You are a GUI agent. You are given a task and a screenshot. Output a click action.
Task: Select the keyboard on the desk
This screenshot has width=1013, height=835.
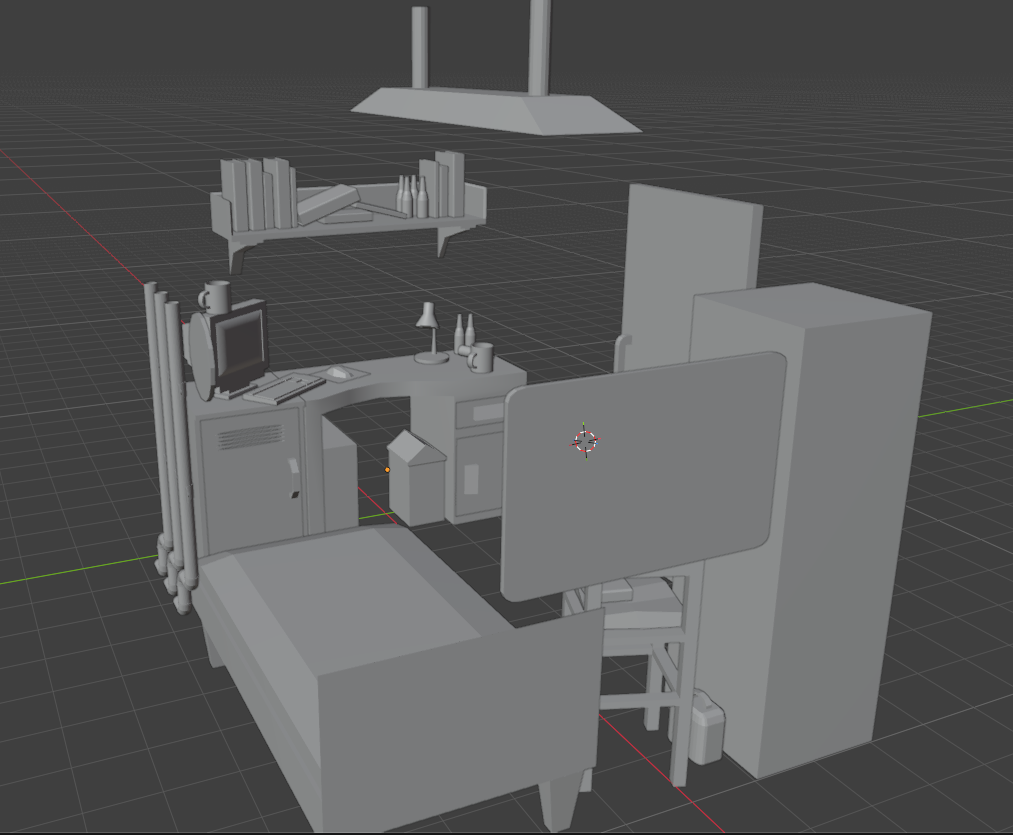coord(284,388)
